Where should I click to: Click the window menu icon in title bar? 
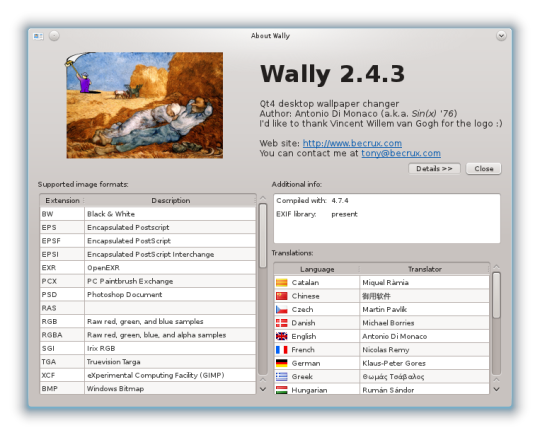[x=38, y=36]
